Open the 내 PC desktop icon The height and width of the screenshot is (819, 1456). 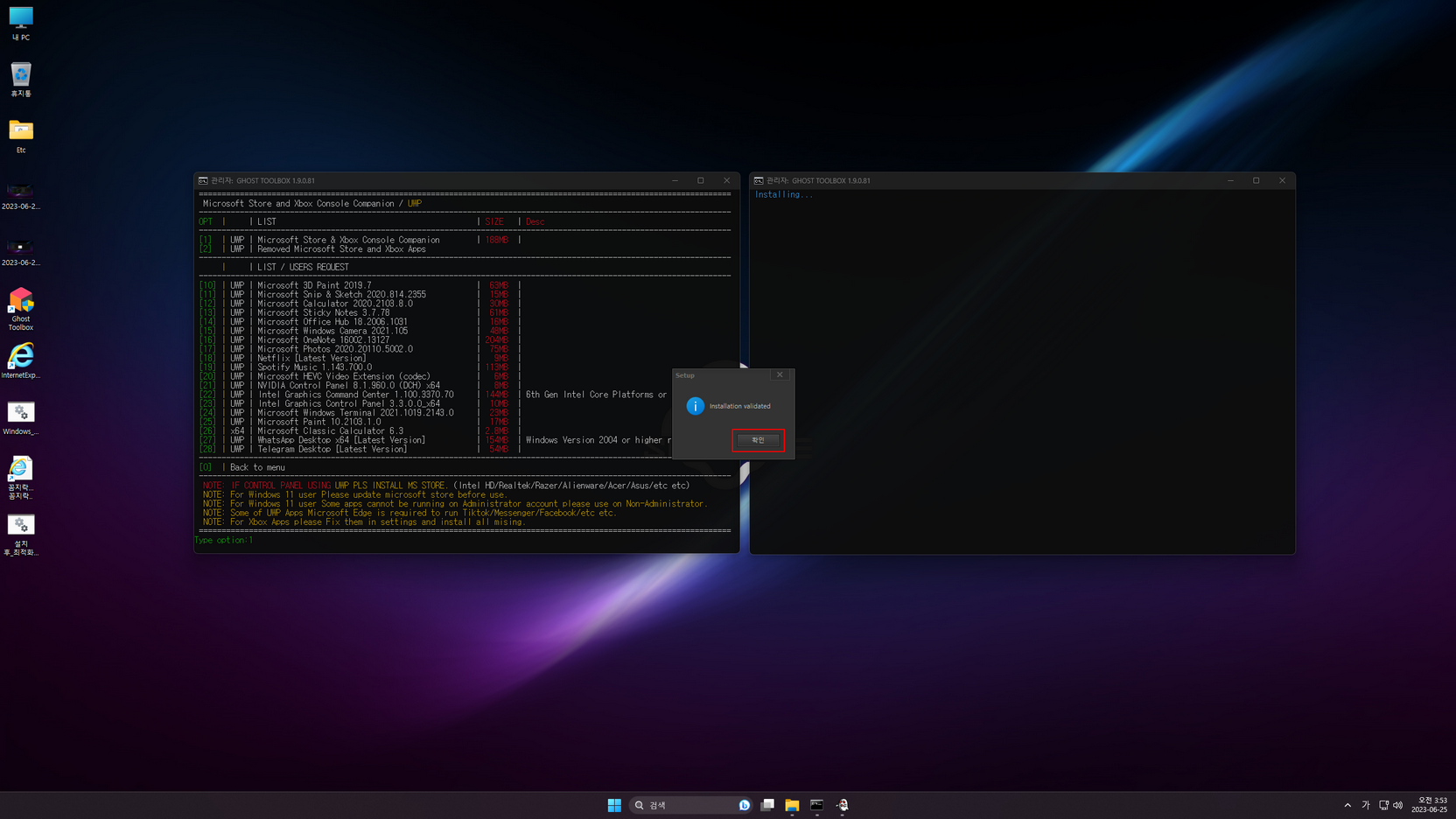21,24
